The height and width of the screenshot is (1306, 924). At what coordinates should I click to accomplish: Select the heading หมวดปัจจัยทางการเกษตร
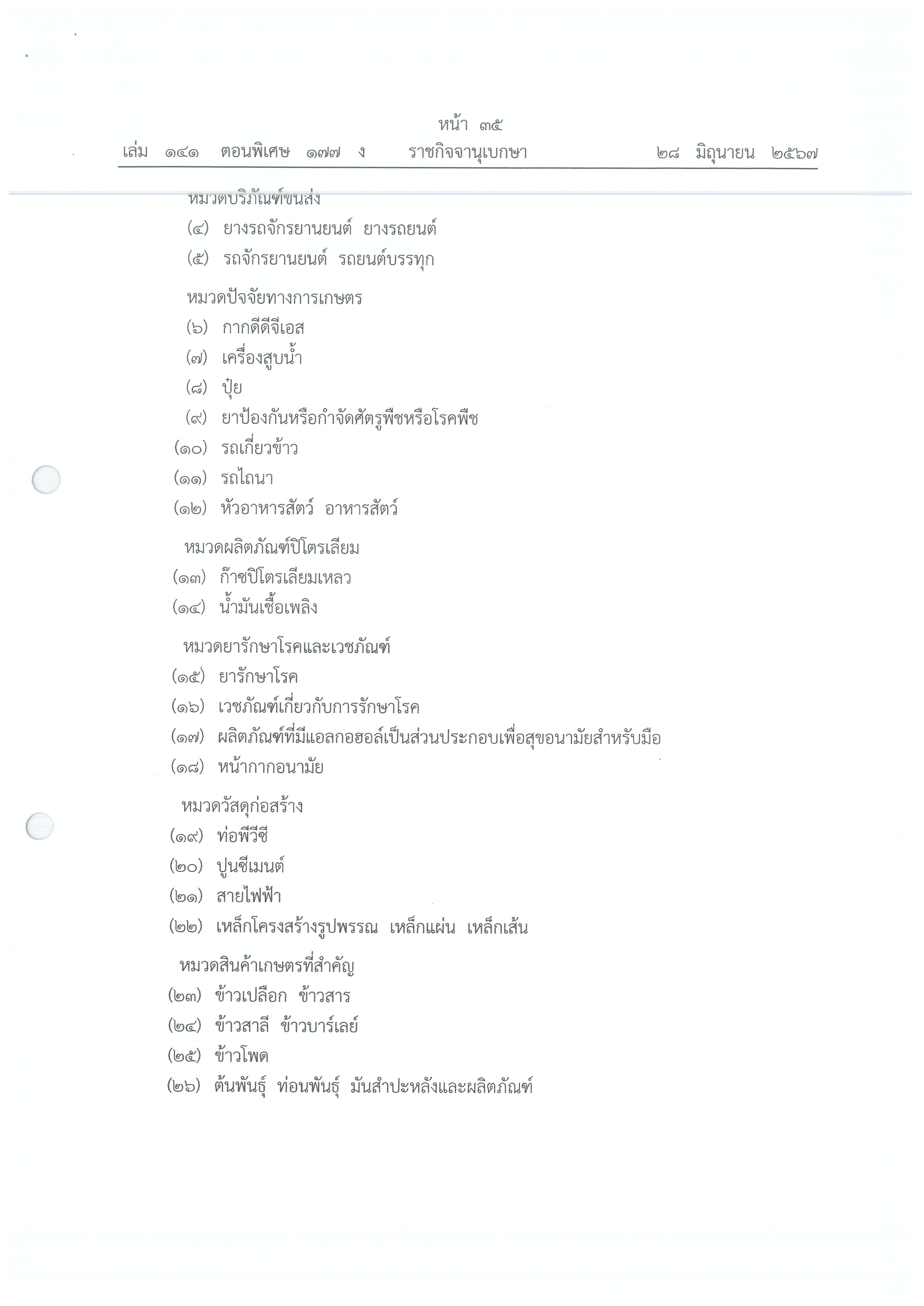coord(274,298)
